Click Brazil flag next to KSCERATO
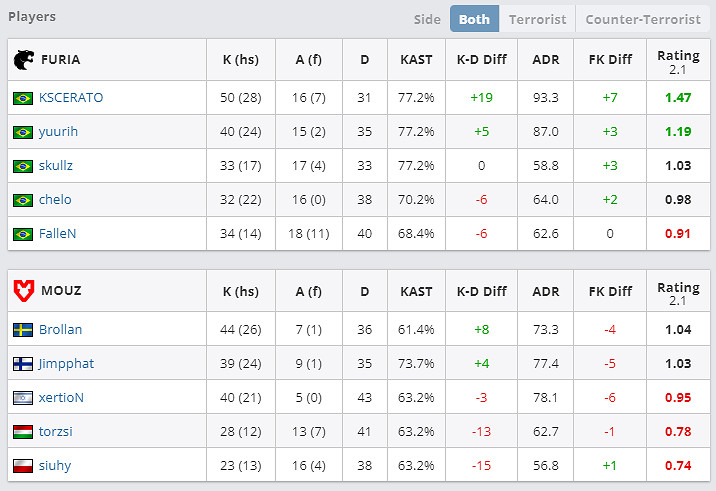The width and height of the screenshot is (716, 491). tap(22, 98)
